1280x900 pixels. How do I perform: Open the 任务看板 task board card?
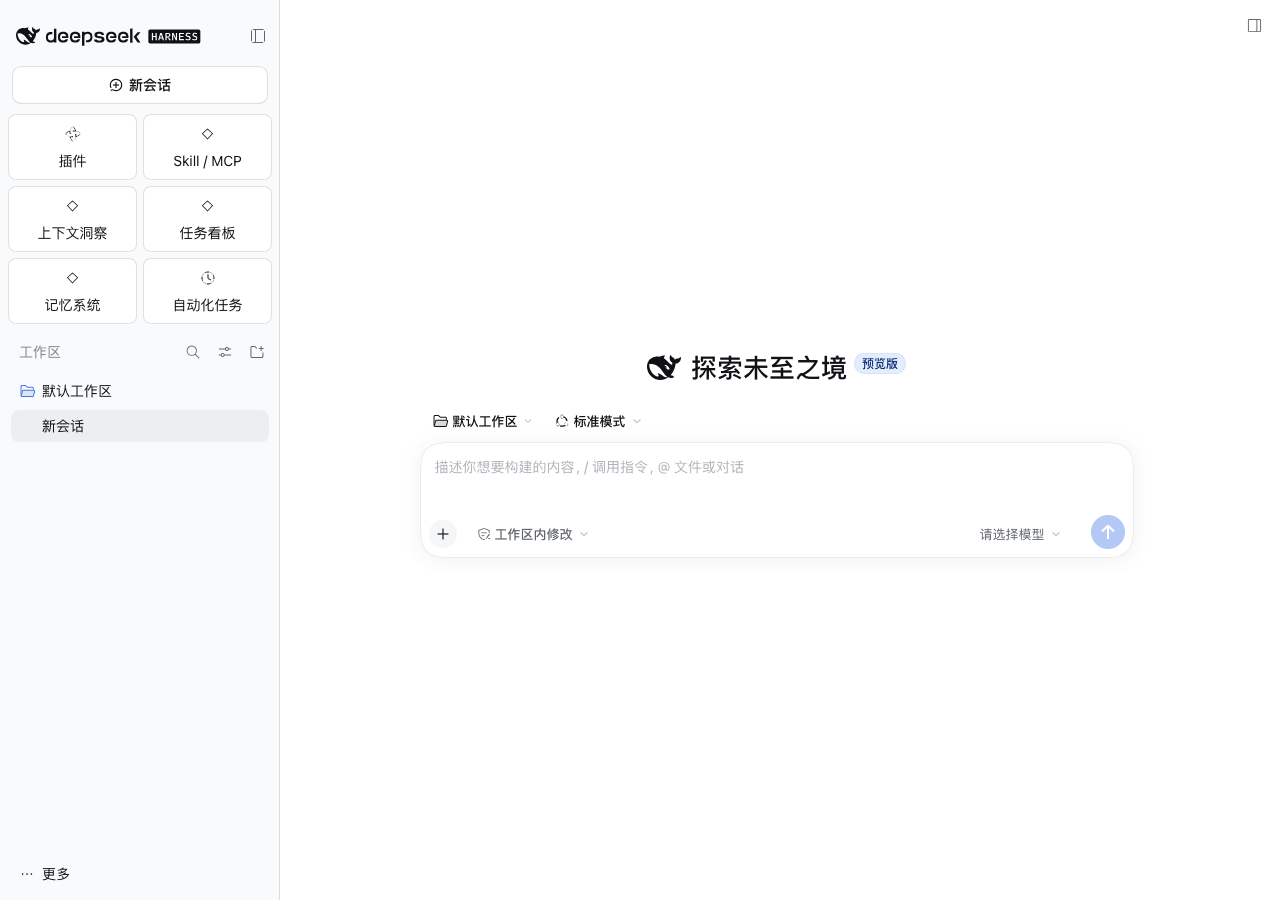(x=207, y=219)
